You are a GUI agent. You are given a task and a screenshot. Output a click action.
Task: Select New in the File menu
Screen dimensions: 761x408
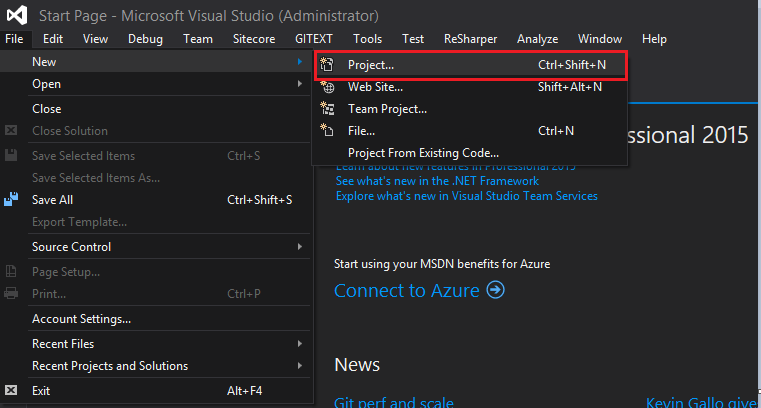pos(155,62)
